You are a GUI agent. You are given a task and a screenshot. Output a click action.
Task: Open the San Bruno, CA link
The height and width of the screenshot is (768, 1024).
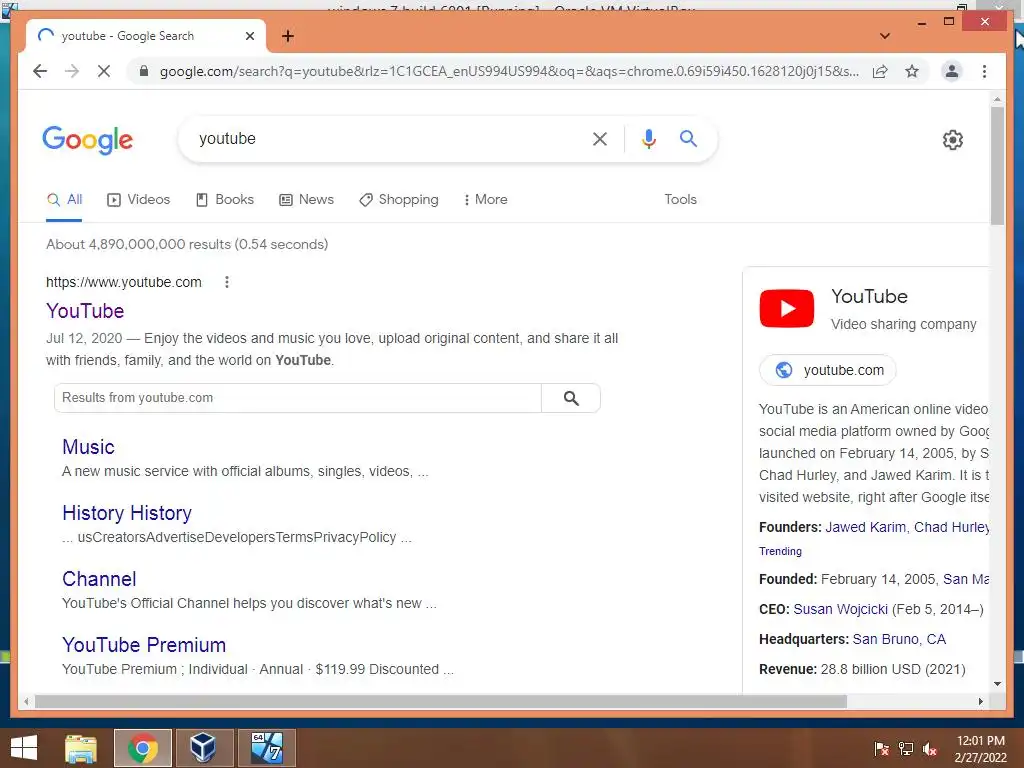(899, 639)
